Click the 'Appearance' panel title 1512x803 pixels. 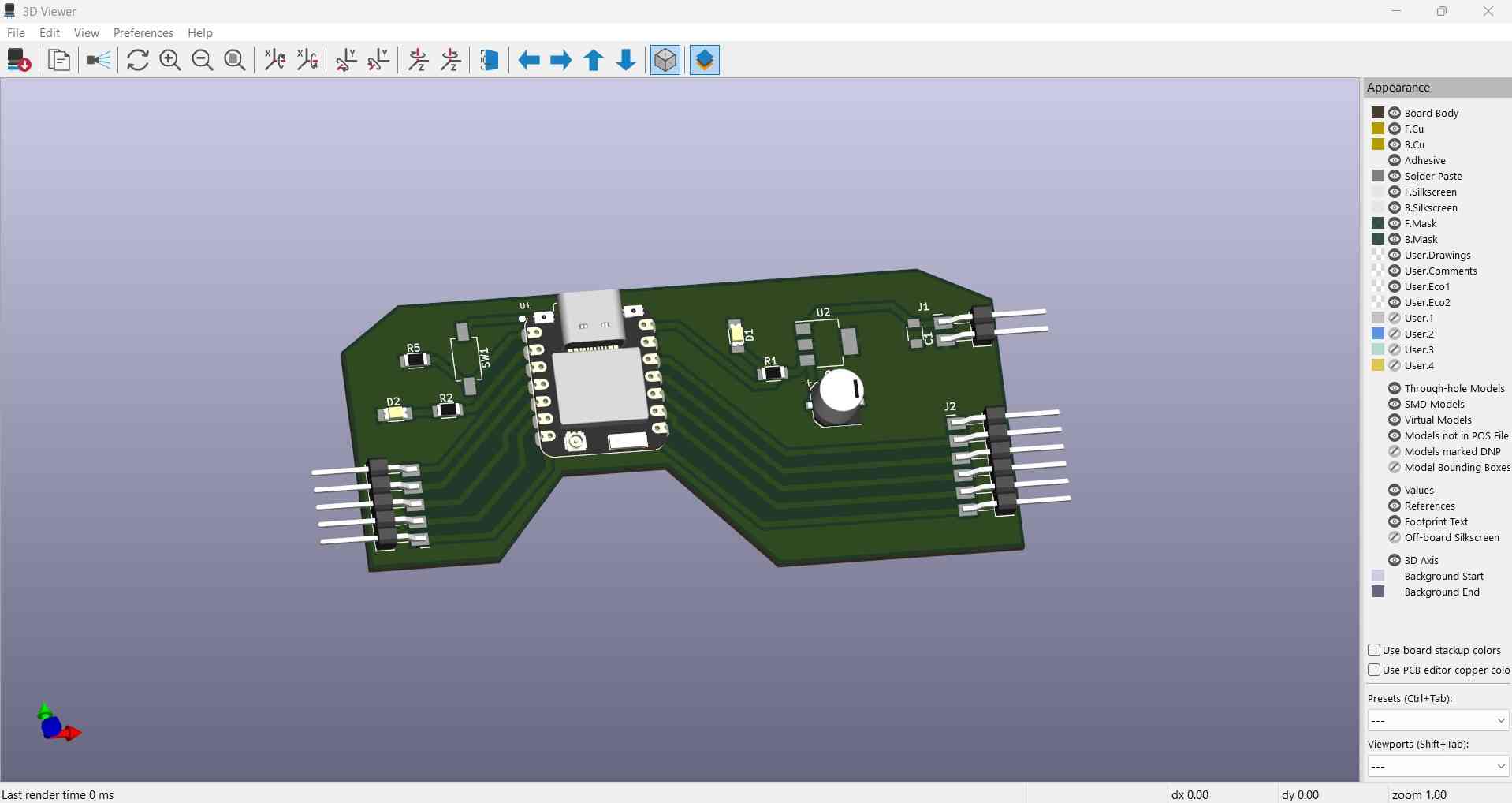(x=1398, y=88)
